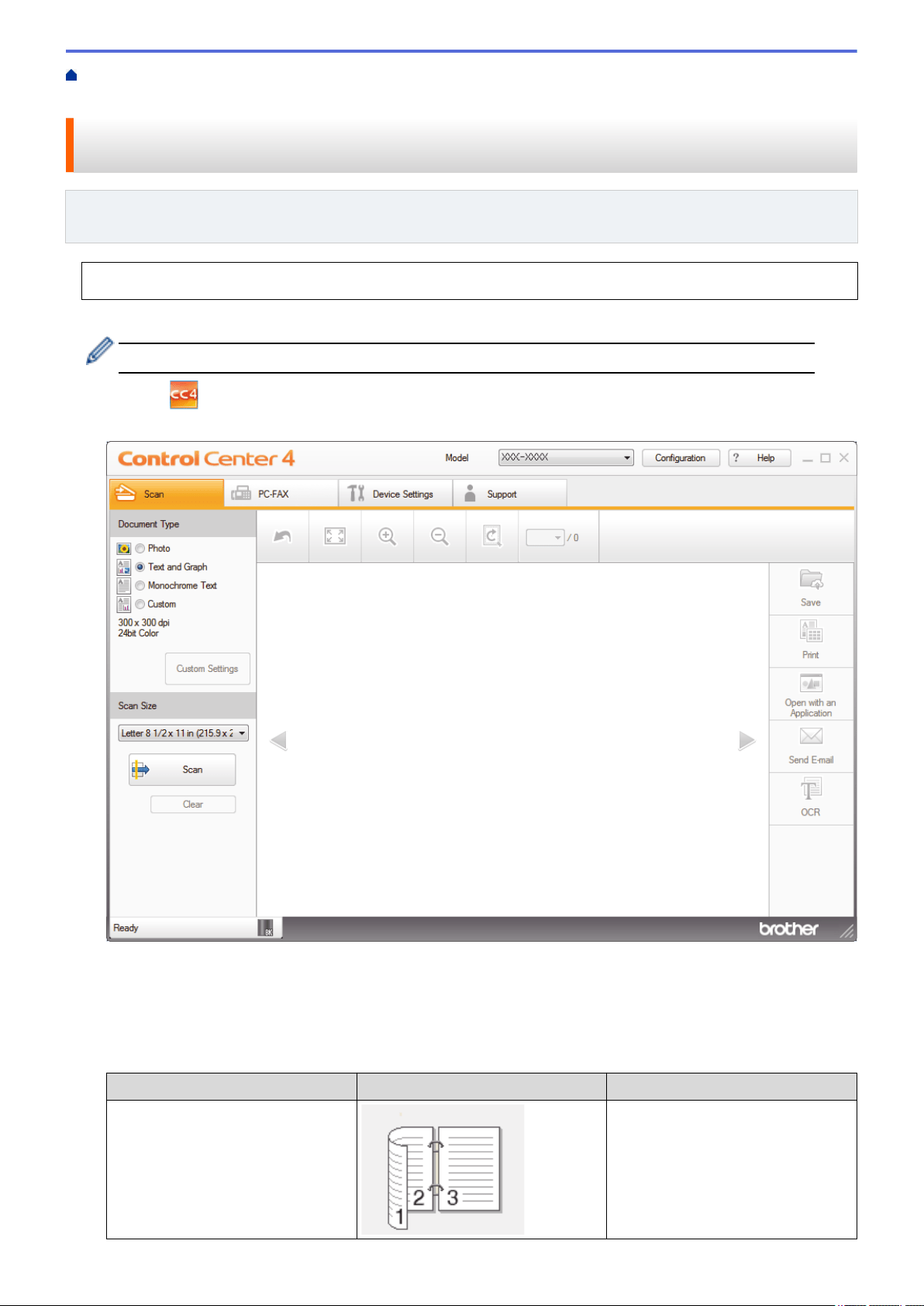This screenshot has width=924, height=1306.
Task: Click the Support person icon
Action: [x=470, y=493]
